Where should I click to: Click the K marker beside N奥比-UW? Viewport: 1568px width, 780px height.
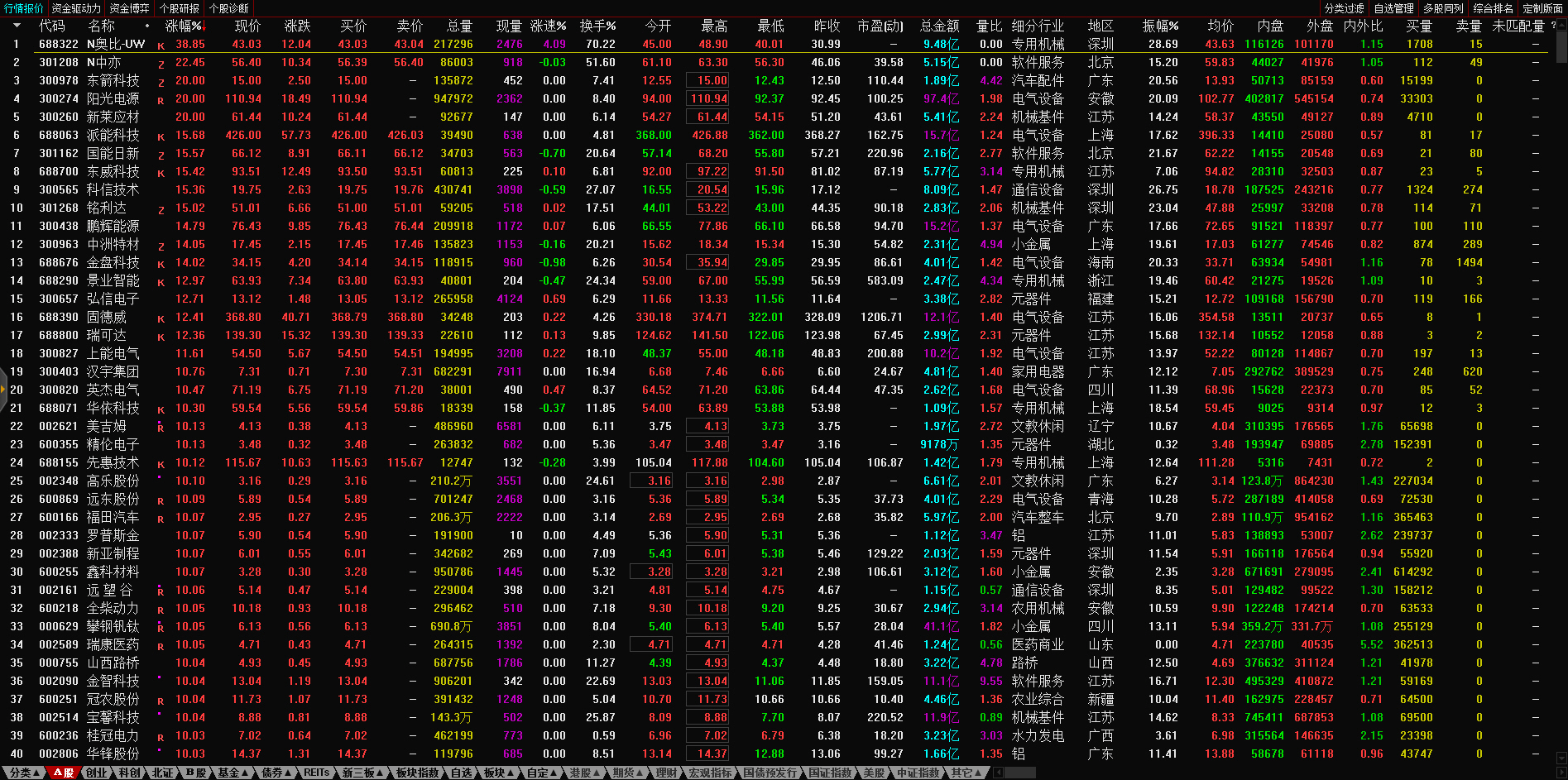tap(161, 45)
